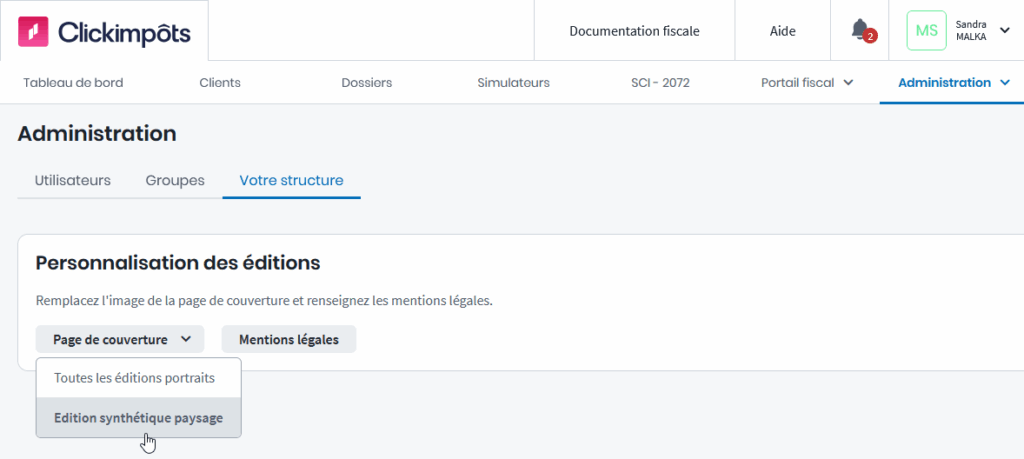This screenshot has width=1024, height=459.
Task: Expand the Administration dropdown
Action: pyautogui.click(x=953, y=83)
